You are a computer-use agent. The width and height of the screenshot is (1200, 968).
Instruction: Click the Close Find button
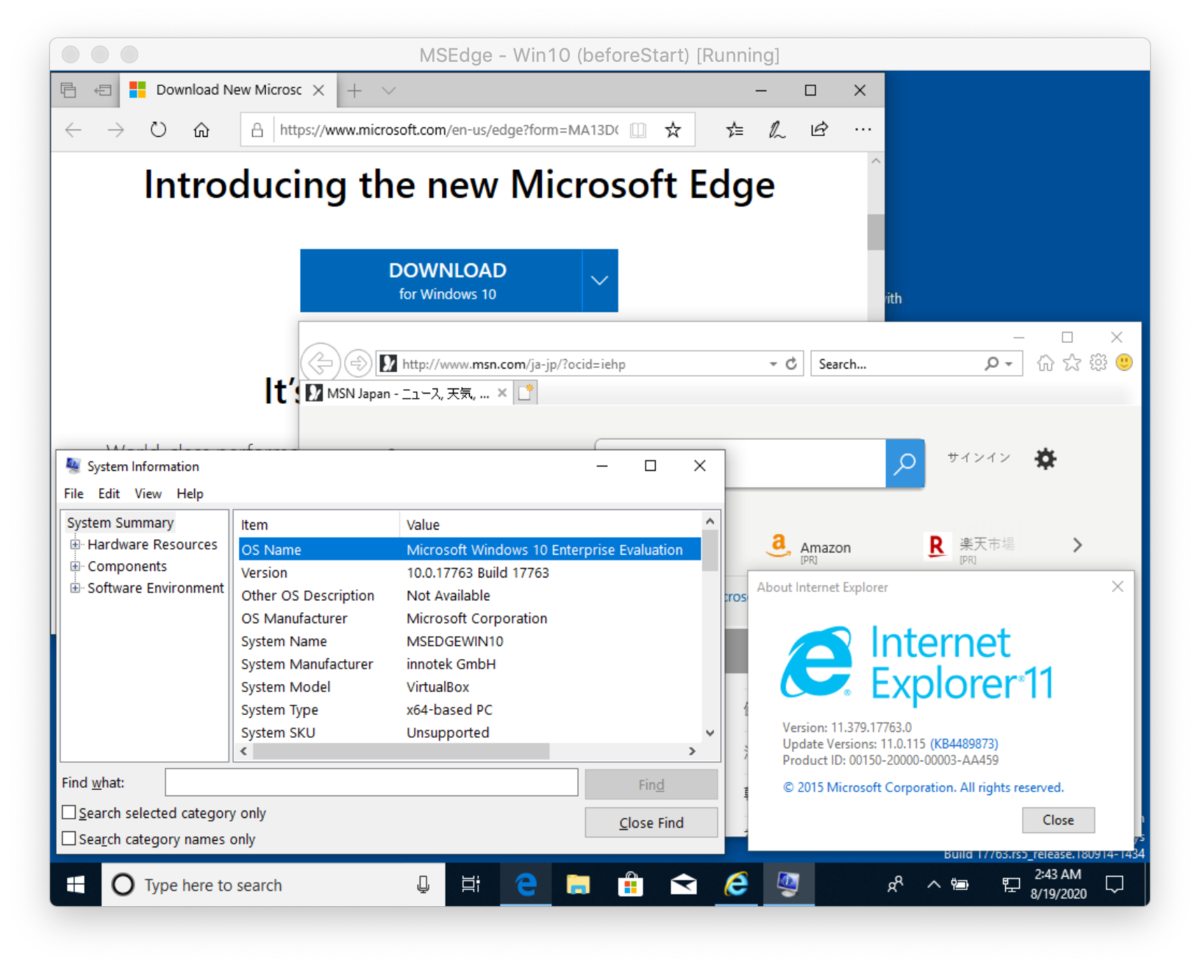tap(651, 823)
